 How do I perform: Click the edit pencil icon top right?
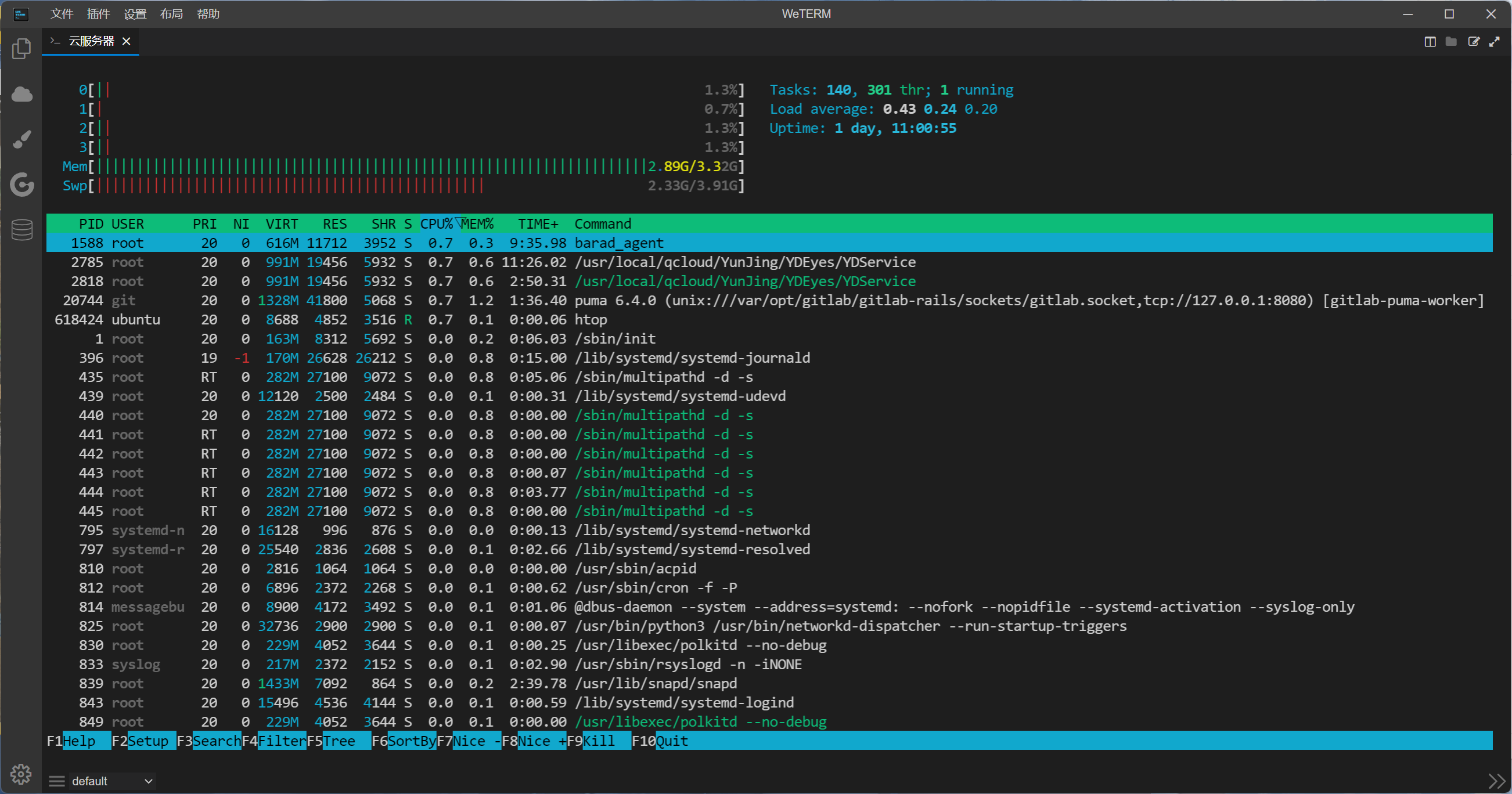click(x=1473, y=42)
